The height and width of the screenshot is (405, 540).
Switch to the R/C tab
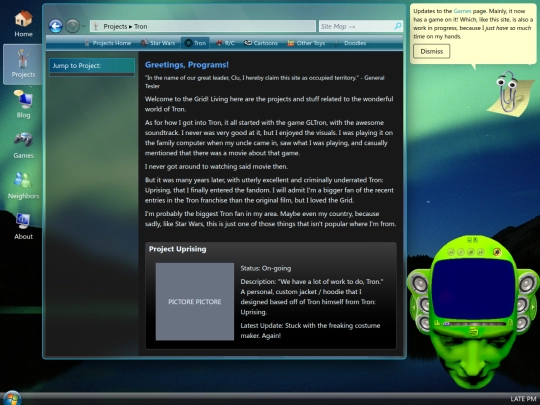click(x=225, y=43)
